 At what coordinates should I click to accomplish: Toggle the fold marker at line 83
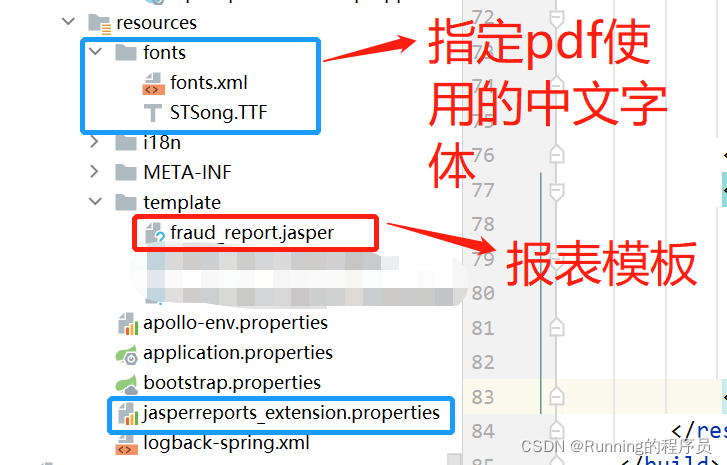click(556, 396)
